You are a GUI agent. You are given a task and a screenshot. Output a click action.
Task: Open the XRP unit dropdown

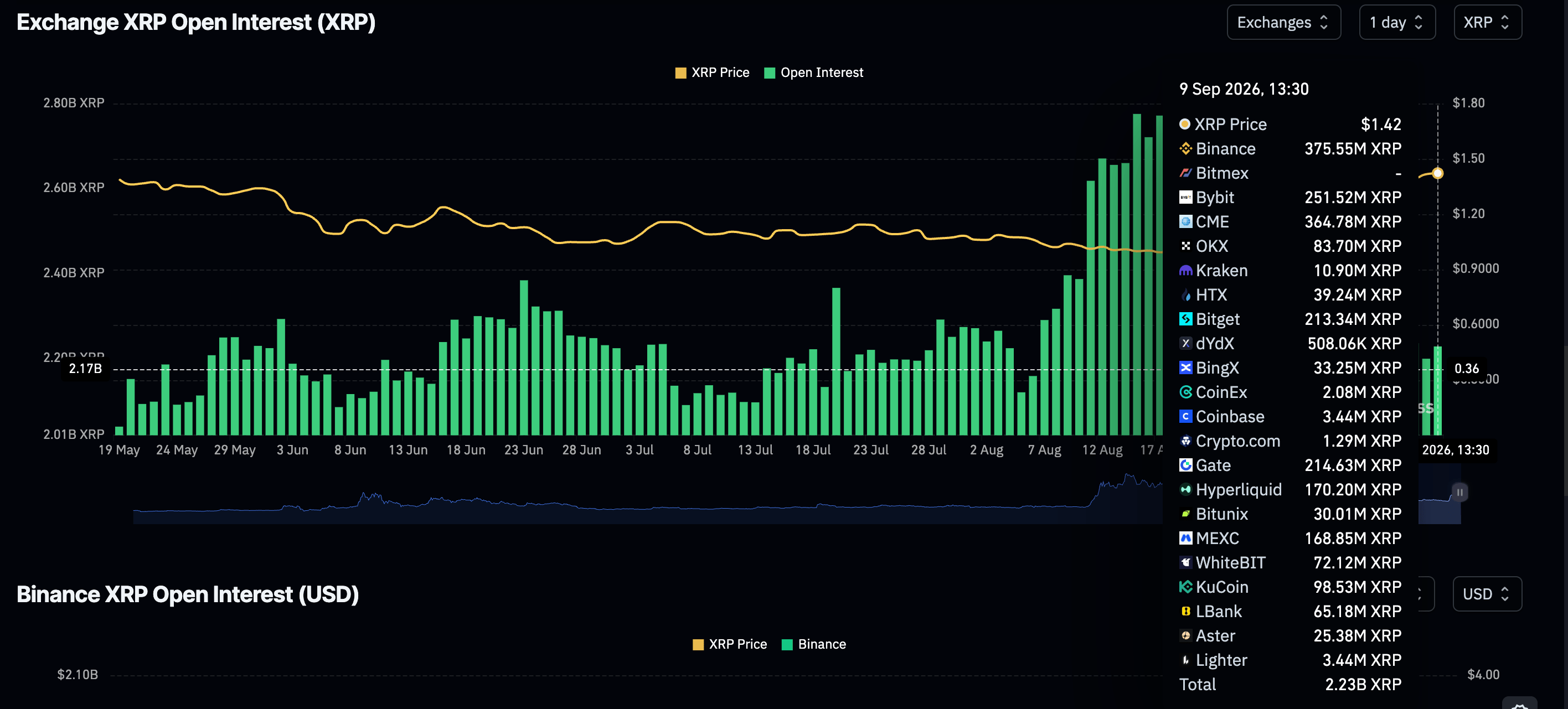click(1487, 23)
